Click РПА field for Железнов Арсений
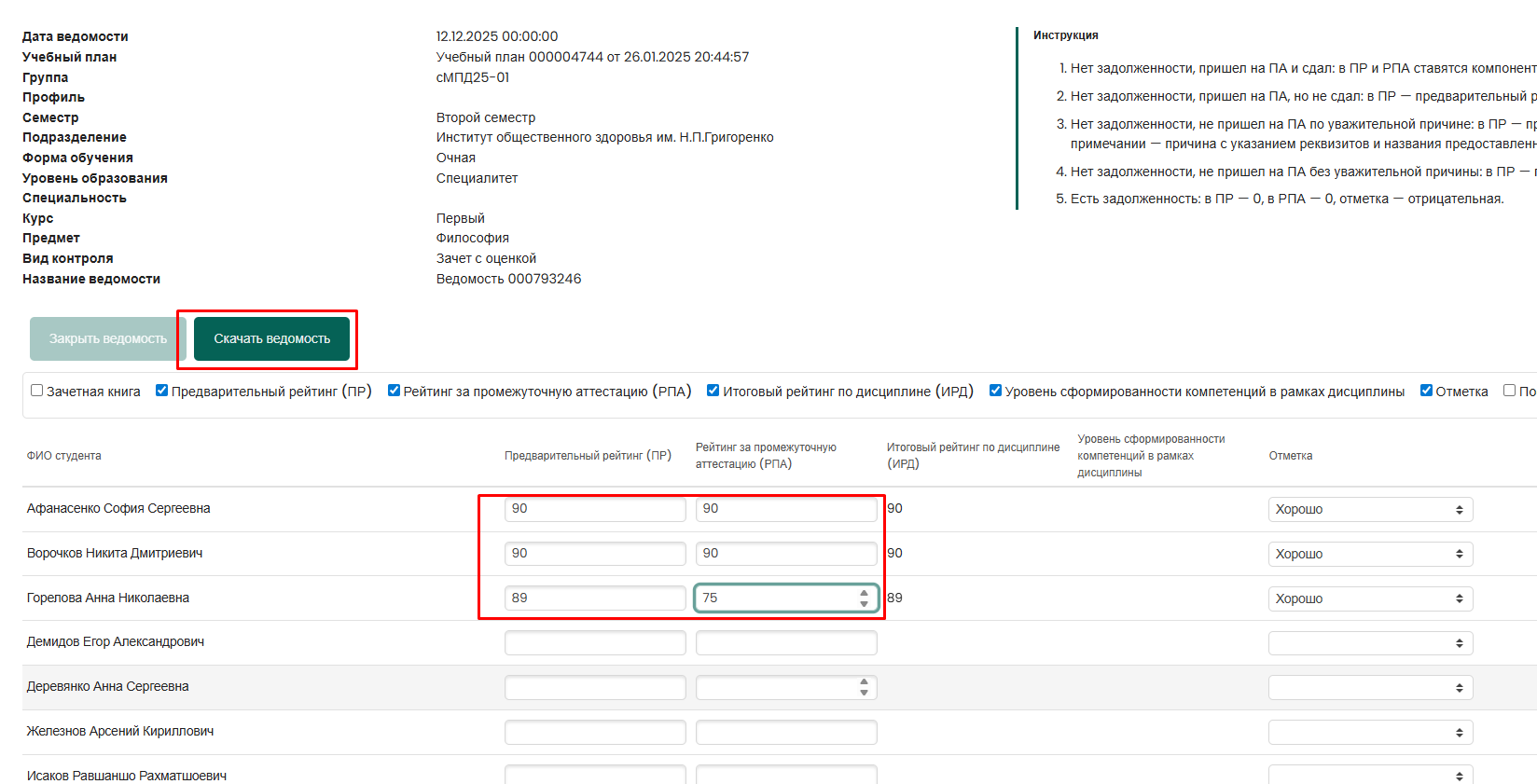Image resolution: width=1537 pixels, height=784 pixels. (x=785, y=732)
